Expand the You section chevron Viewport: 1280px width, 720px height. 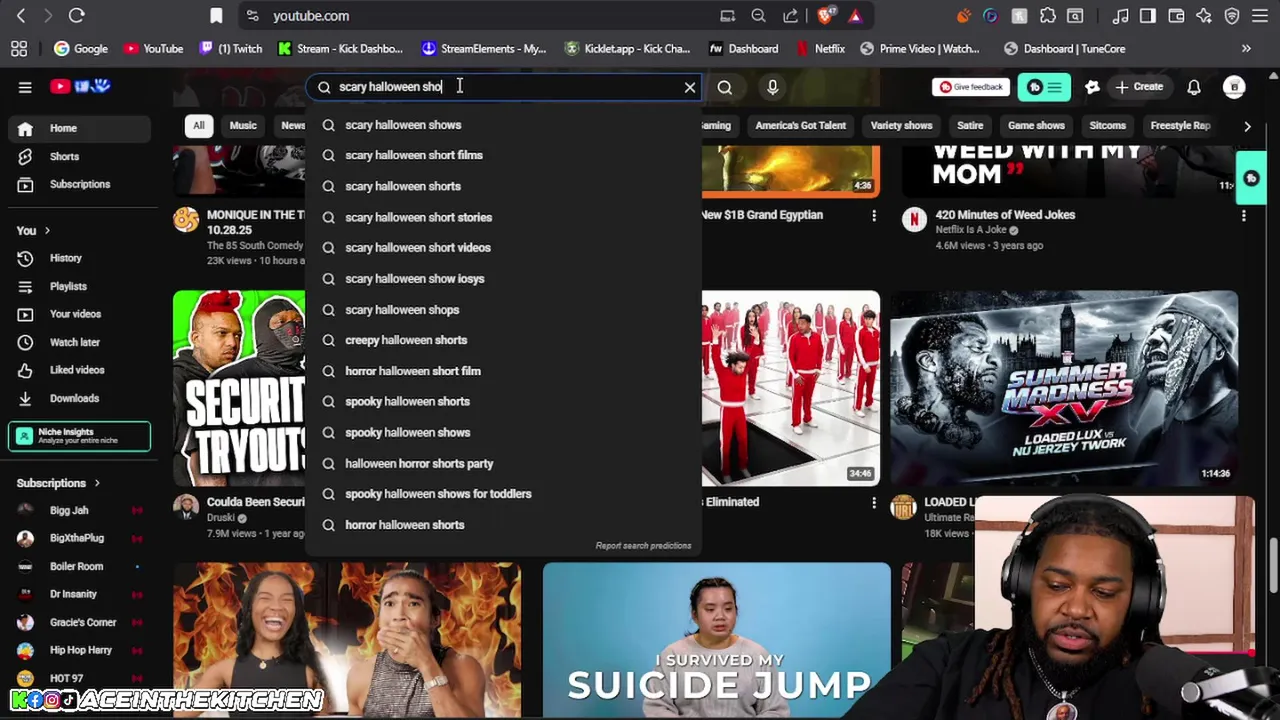46,231
